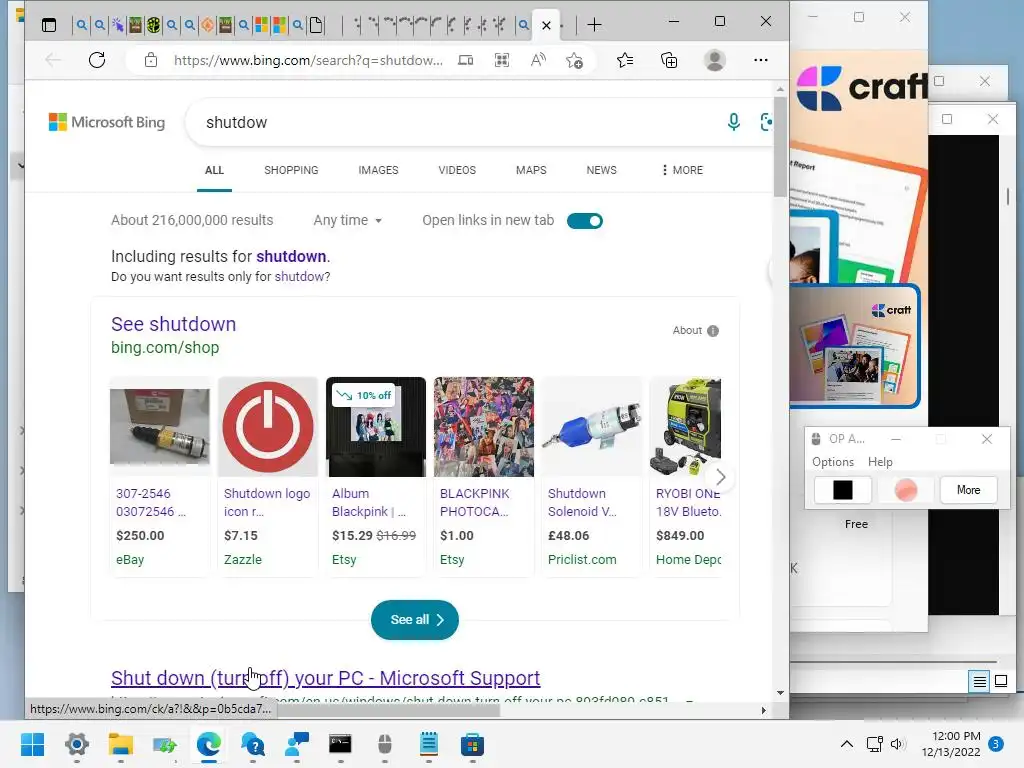
Task: Click the Microsoft Bing logo
Action: (106, 122)
